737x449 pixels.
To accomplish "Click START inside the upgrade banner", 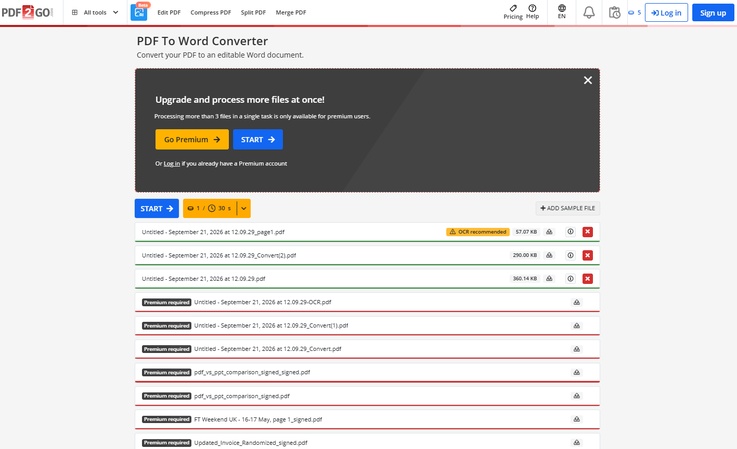I will [x=258, y=140].
